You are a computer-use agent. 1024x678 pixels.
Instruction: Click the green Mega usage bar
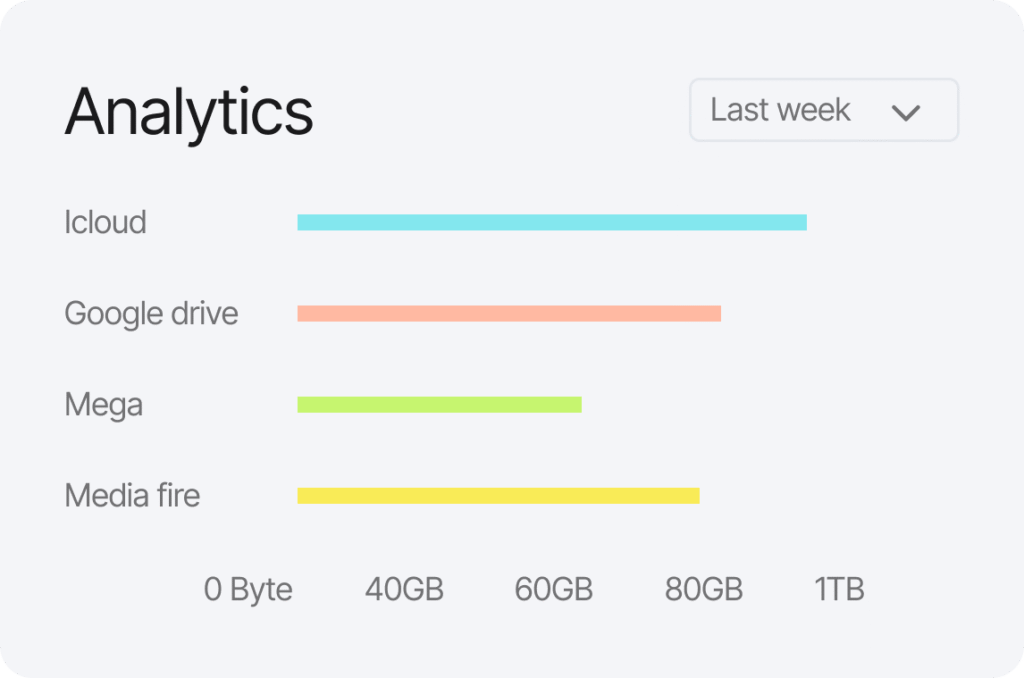[439, 405]
